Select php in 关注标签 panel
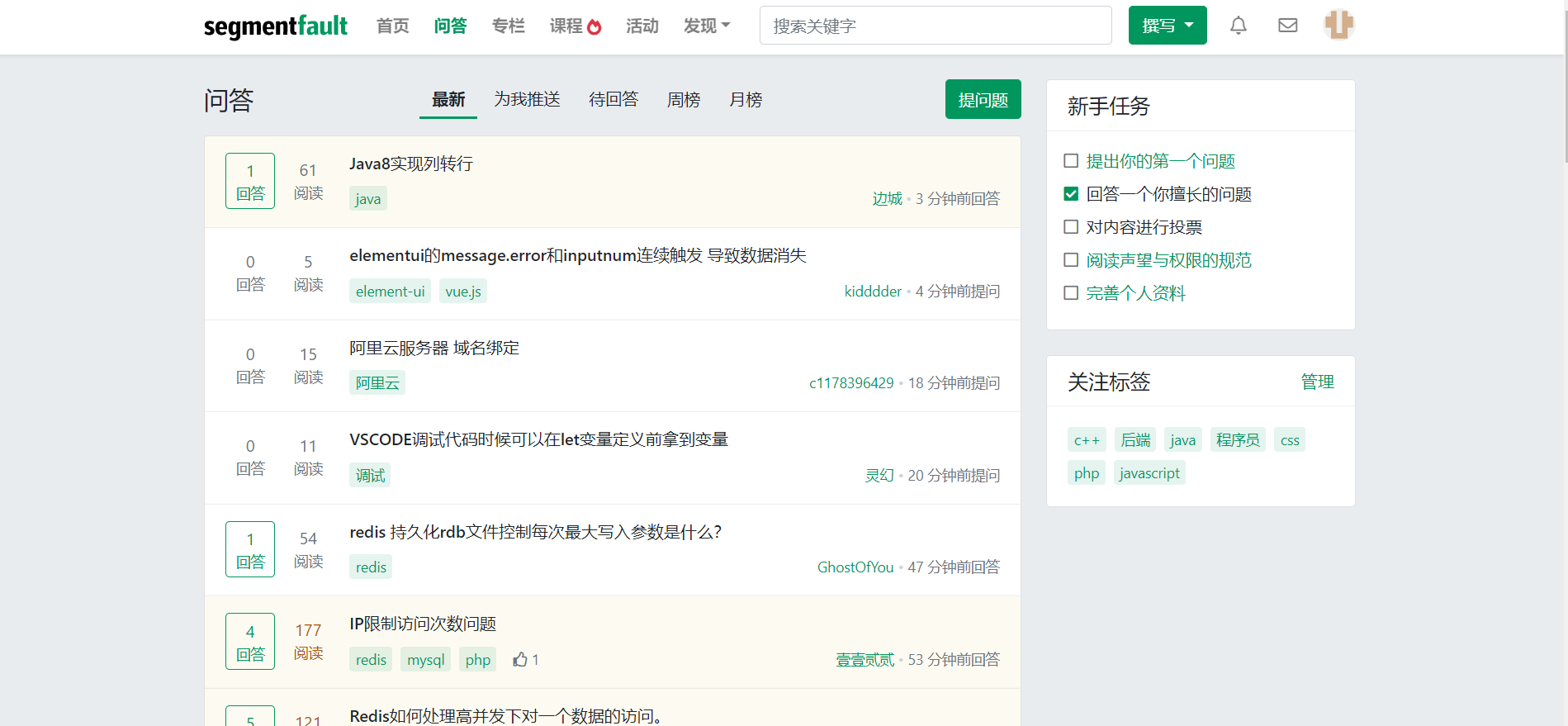1568x726 pixels. (1087, 473)
